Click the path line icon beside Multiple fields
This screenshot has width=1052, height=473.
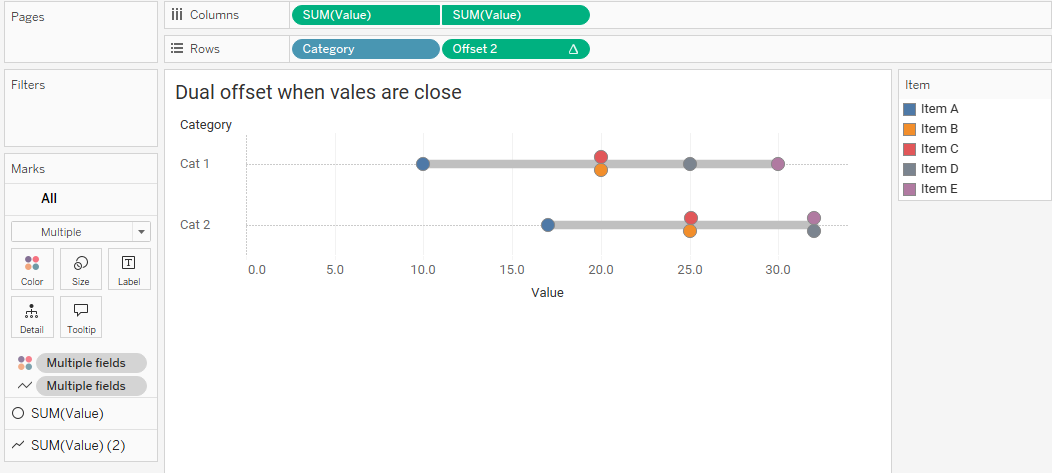(25, 386)
